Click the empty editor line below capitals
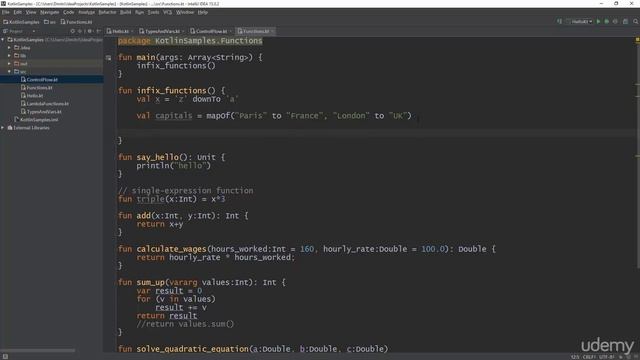The width and height of the screenshot is (640, 360). (376, 132)
